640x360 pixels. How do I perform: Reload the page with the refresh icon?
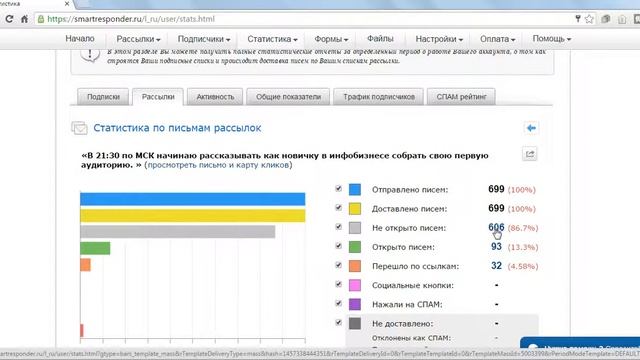tap(9, 19)
